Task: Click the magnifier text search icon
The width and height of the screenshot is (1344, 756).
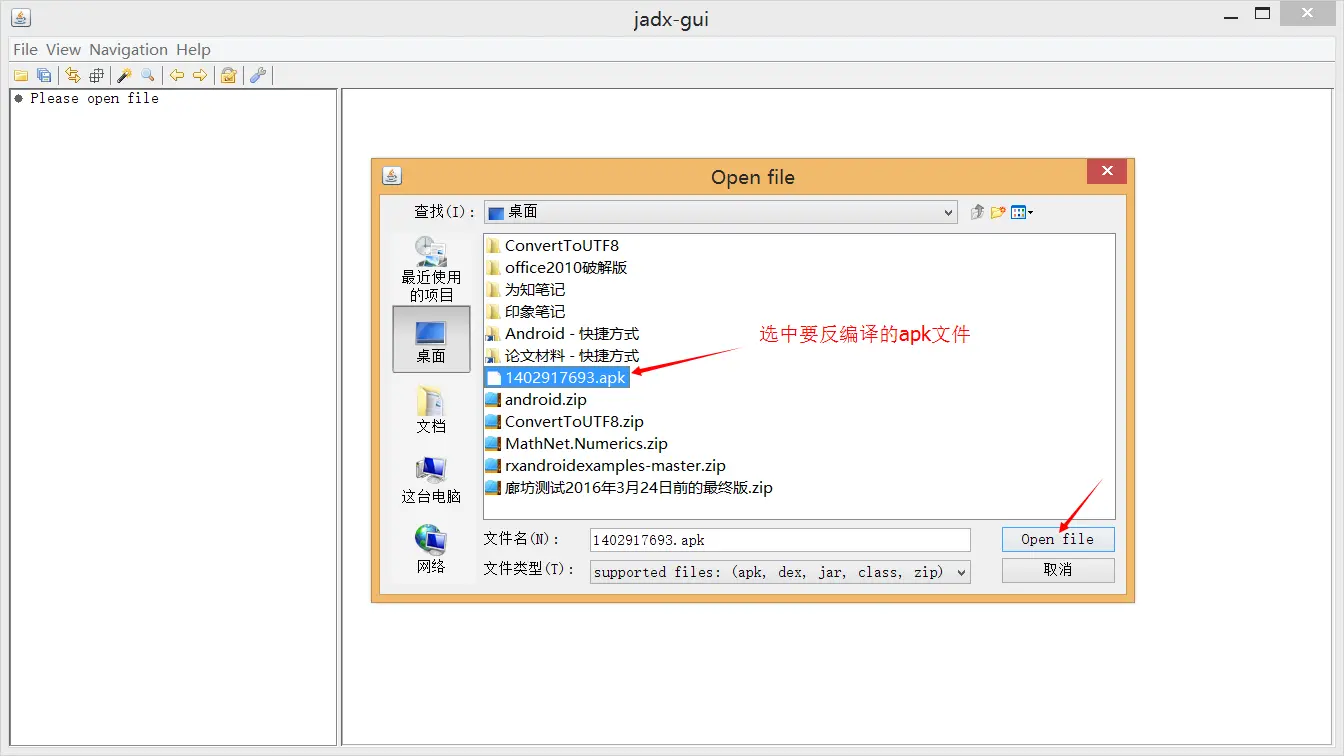Action: pos(148,75)
